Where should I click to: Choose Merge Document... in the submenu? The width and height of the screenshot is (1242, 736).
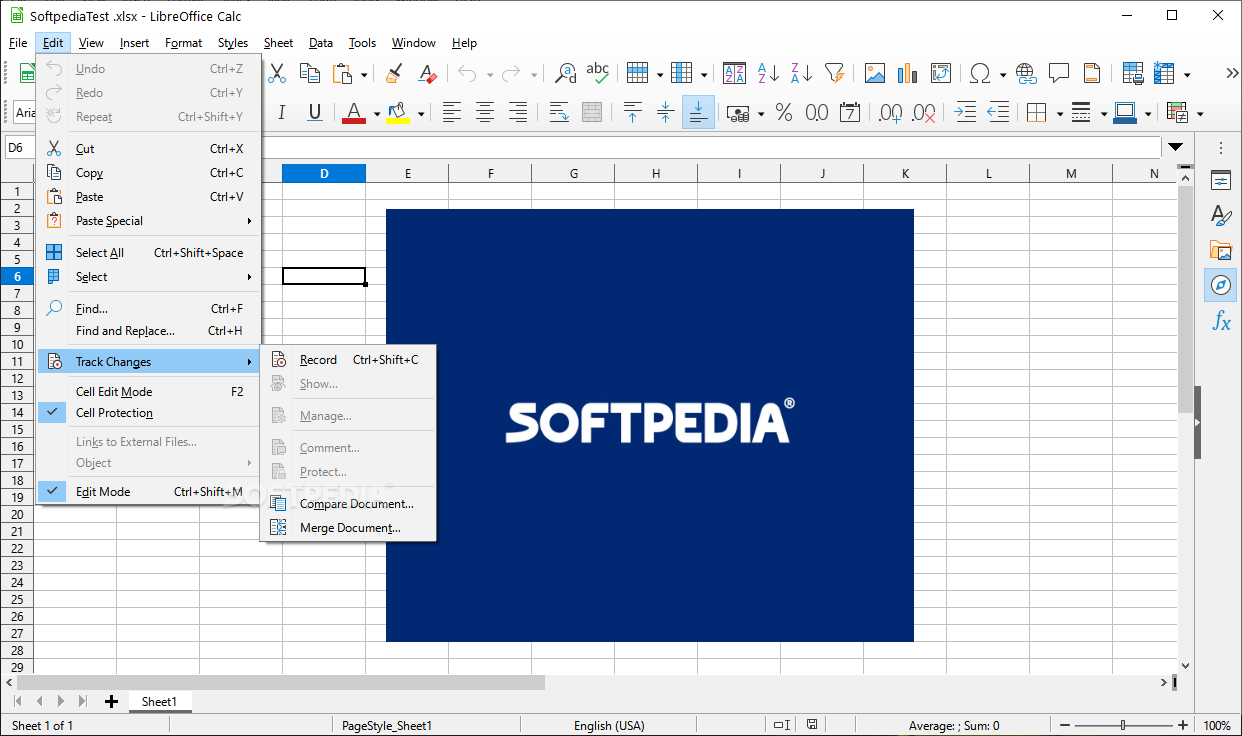(x=348, y=528)
